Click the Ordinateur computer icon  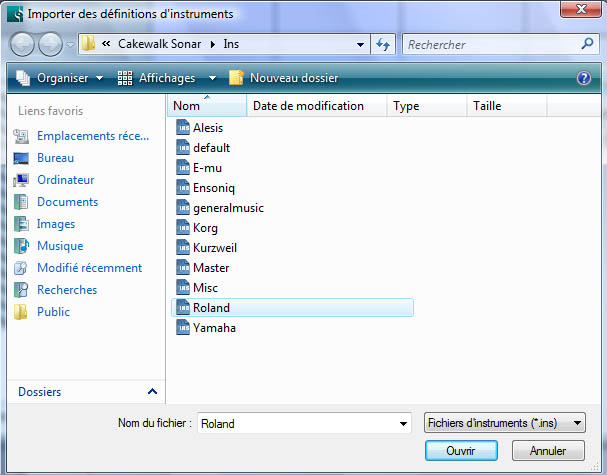coord(21,180)
